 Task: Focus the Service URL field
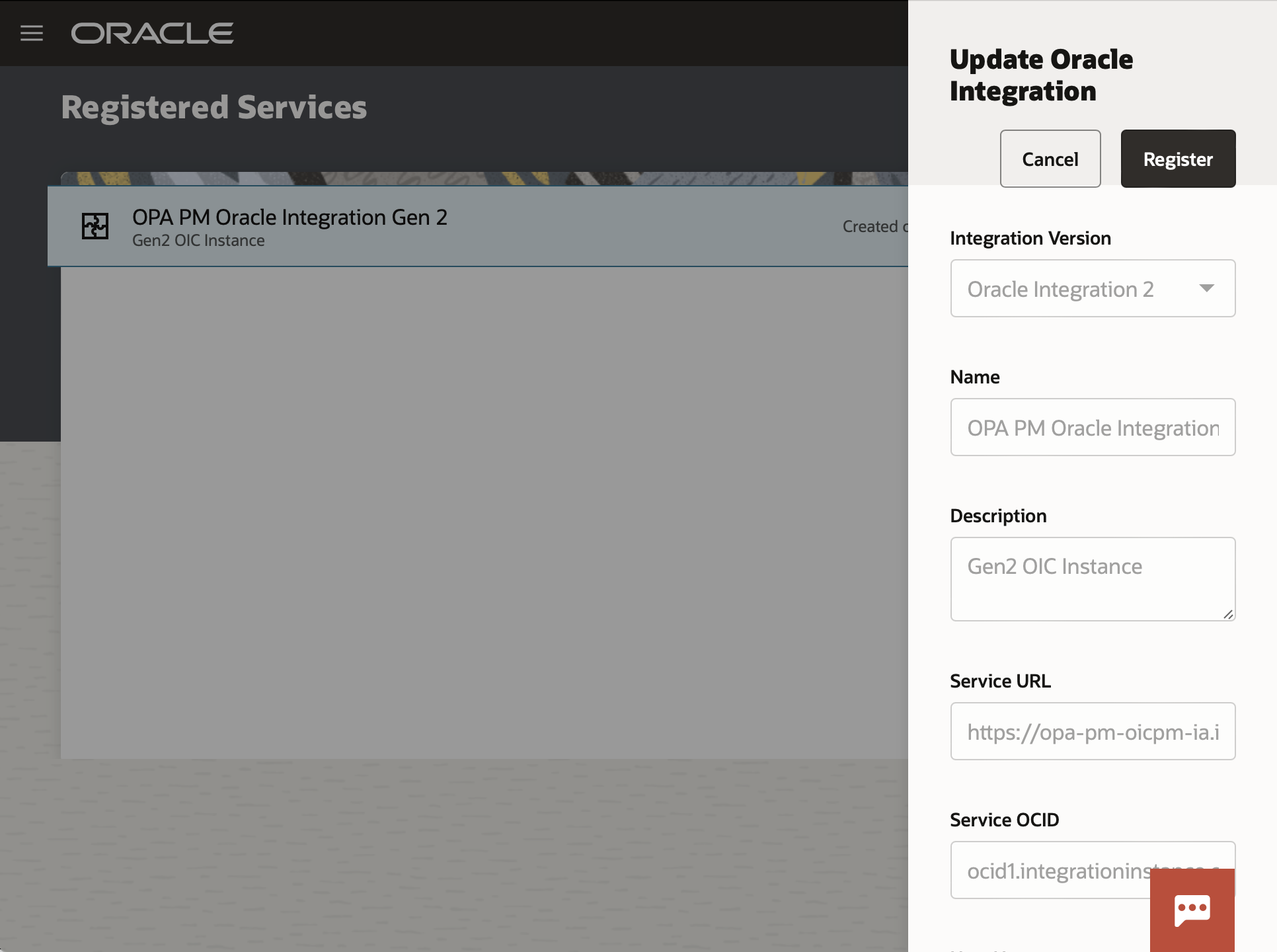click(1092, 731)
